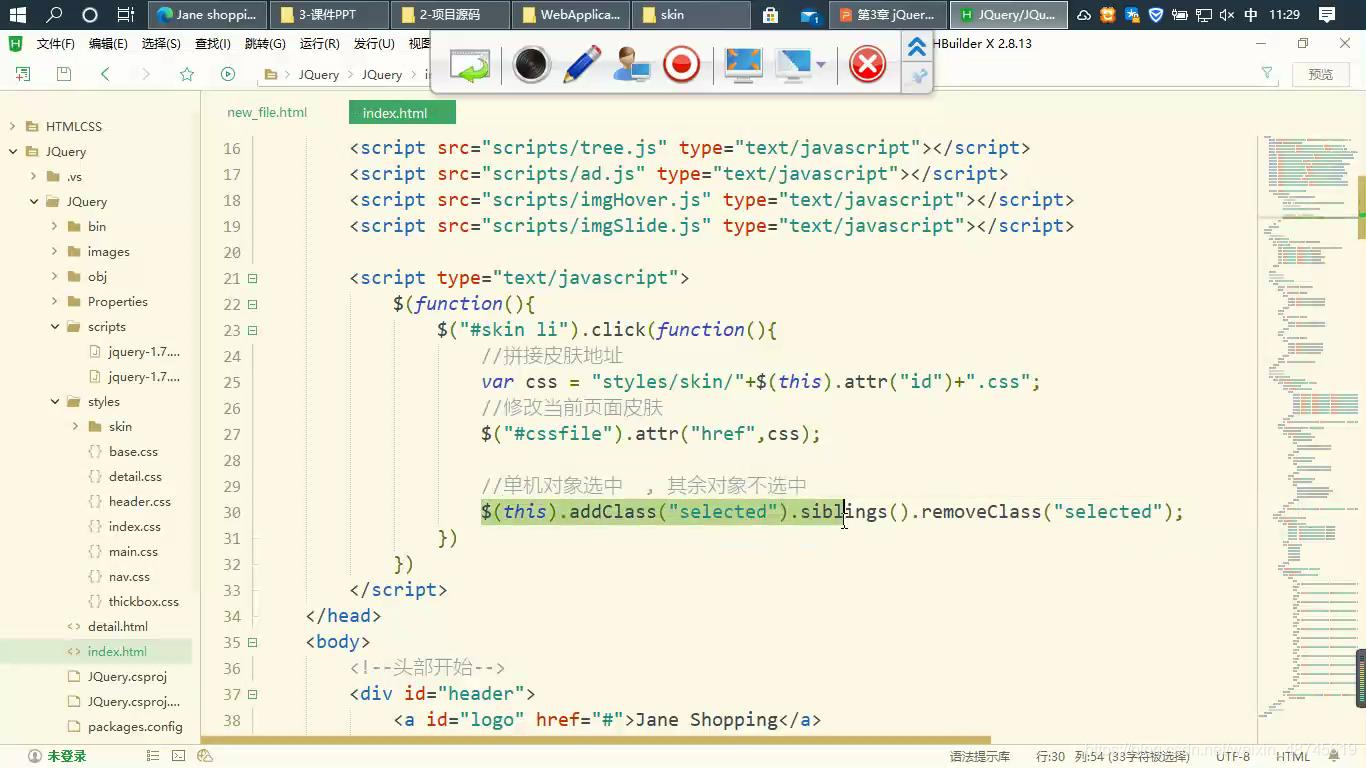Fold the header div at line 37
Image resolution: width=1366 pixels, height=768 pixels.
(252, 694)
